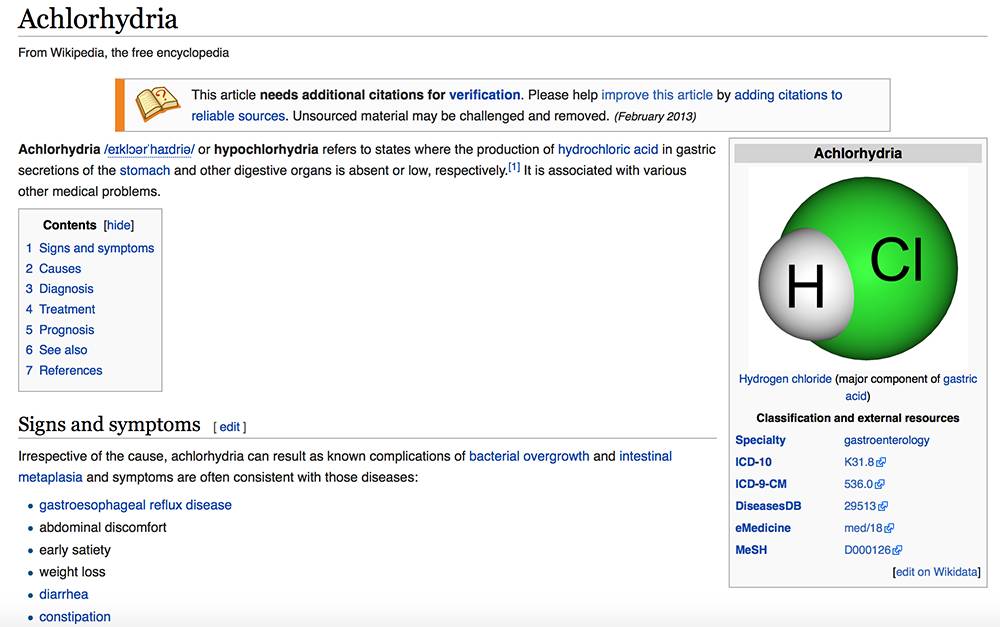The image size is (1000, 627).
Task: Click the '(February 2013)' date text
Action: click(655, 117)
